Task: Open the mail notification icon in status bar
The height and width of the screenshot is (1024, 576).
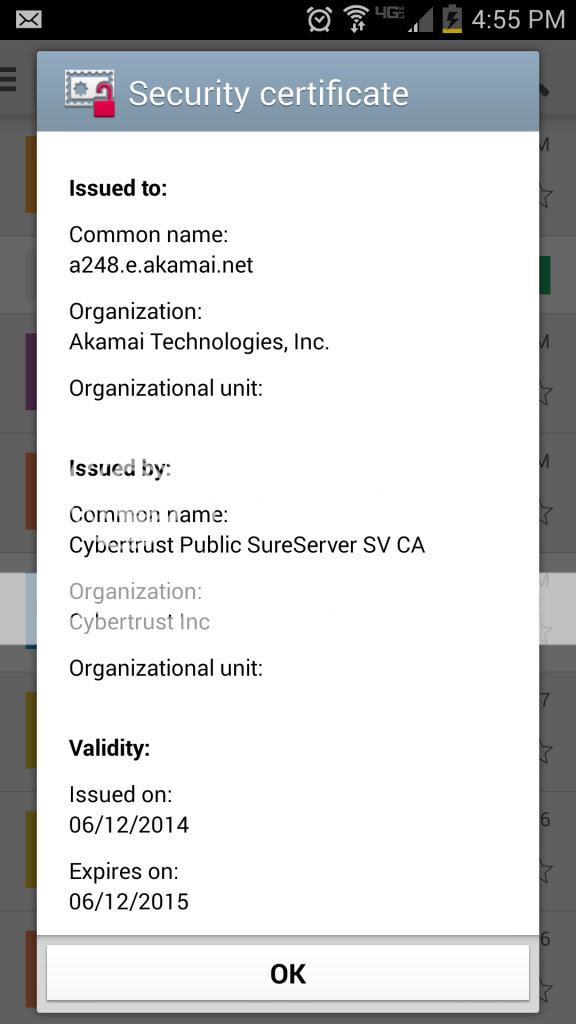Action: tap(29, 20)
